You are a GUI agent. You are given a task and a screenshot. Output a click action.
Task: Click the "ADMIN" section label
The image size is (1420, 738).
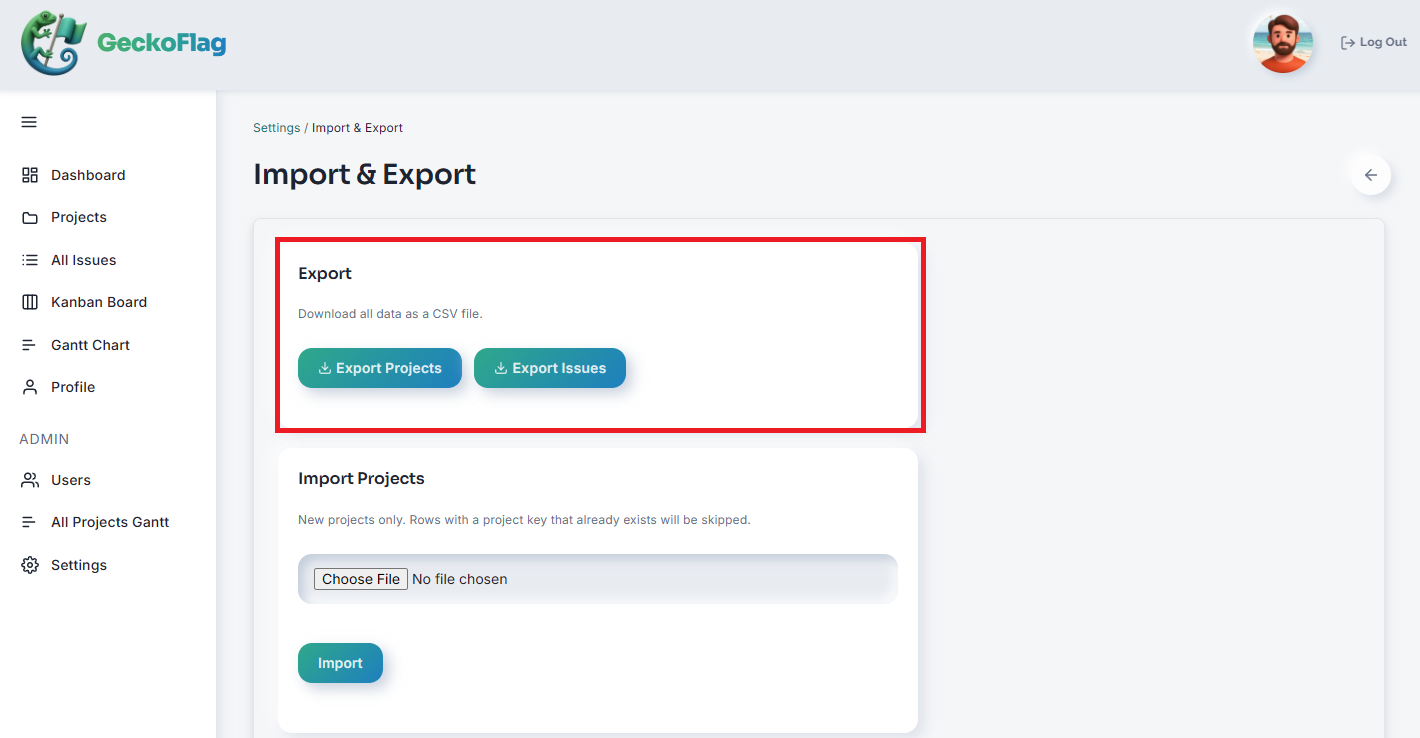pos(44,439)
